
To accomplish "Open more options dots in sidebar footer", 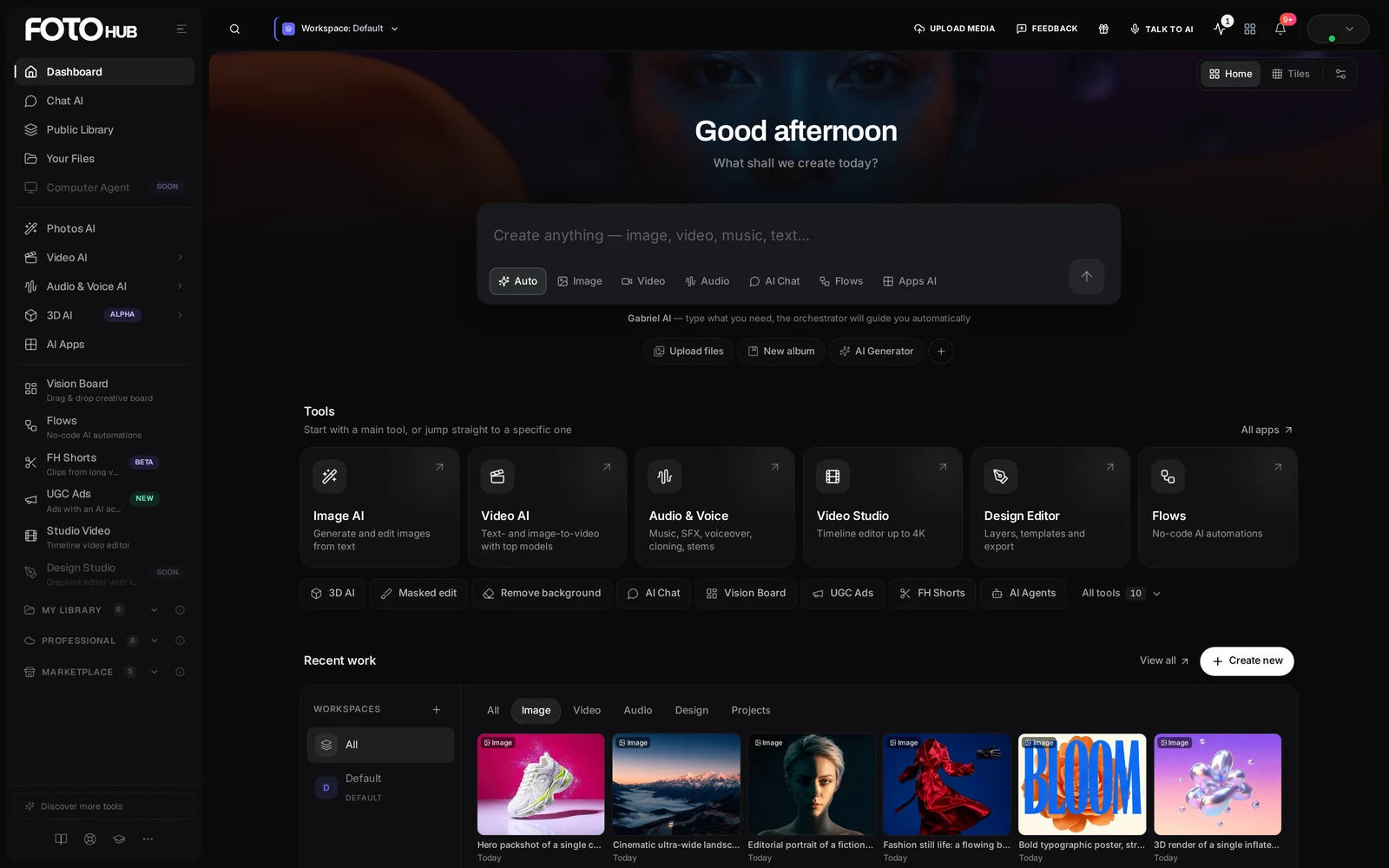I will pos(148,838).
